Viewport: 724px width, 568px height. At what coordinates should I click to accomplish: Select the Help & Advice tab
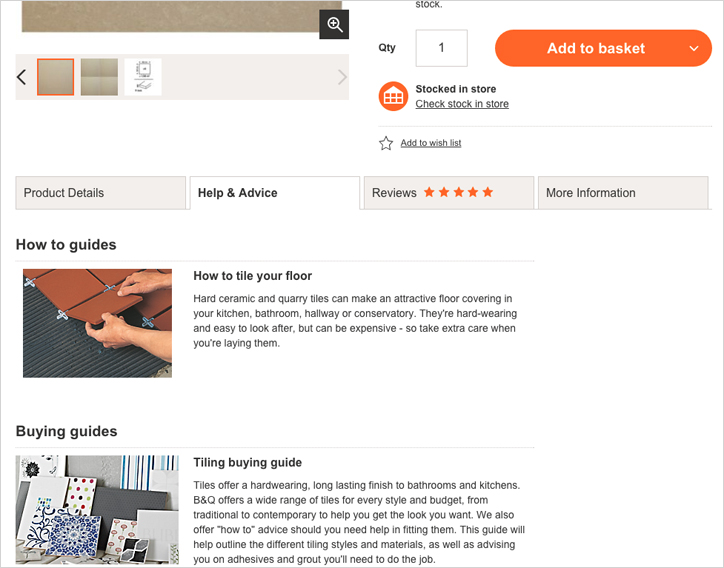coord(275,193)
